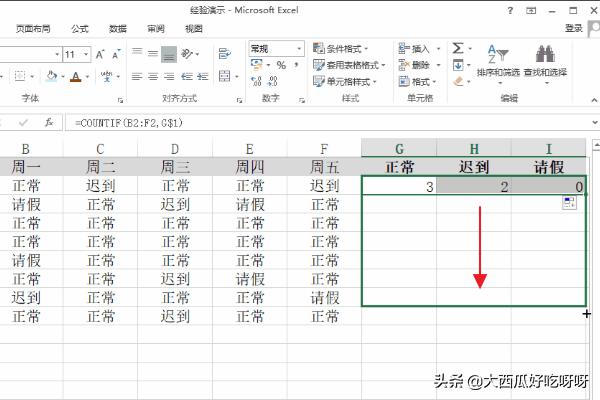Open the 数据 ribbon tab
600x400 pixels.
(118, 29)
